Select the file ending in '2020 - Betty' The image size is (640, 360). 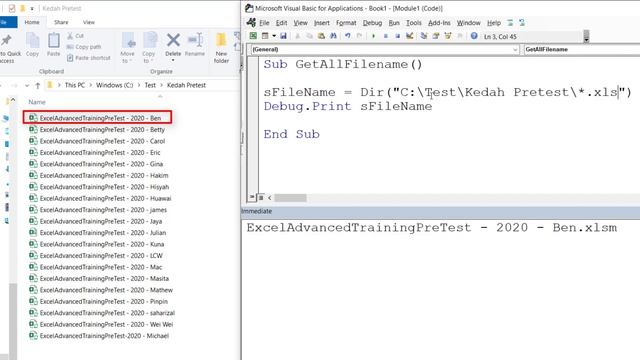coord(97,129)
